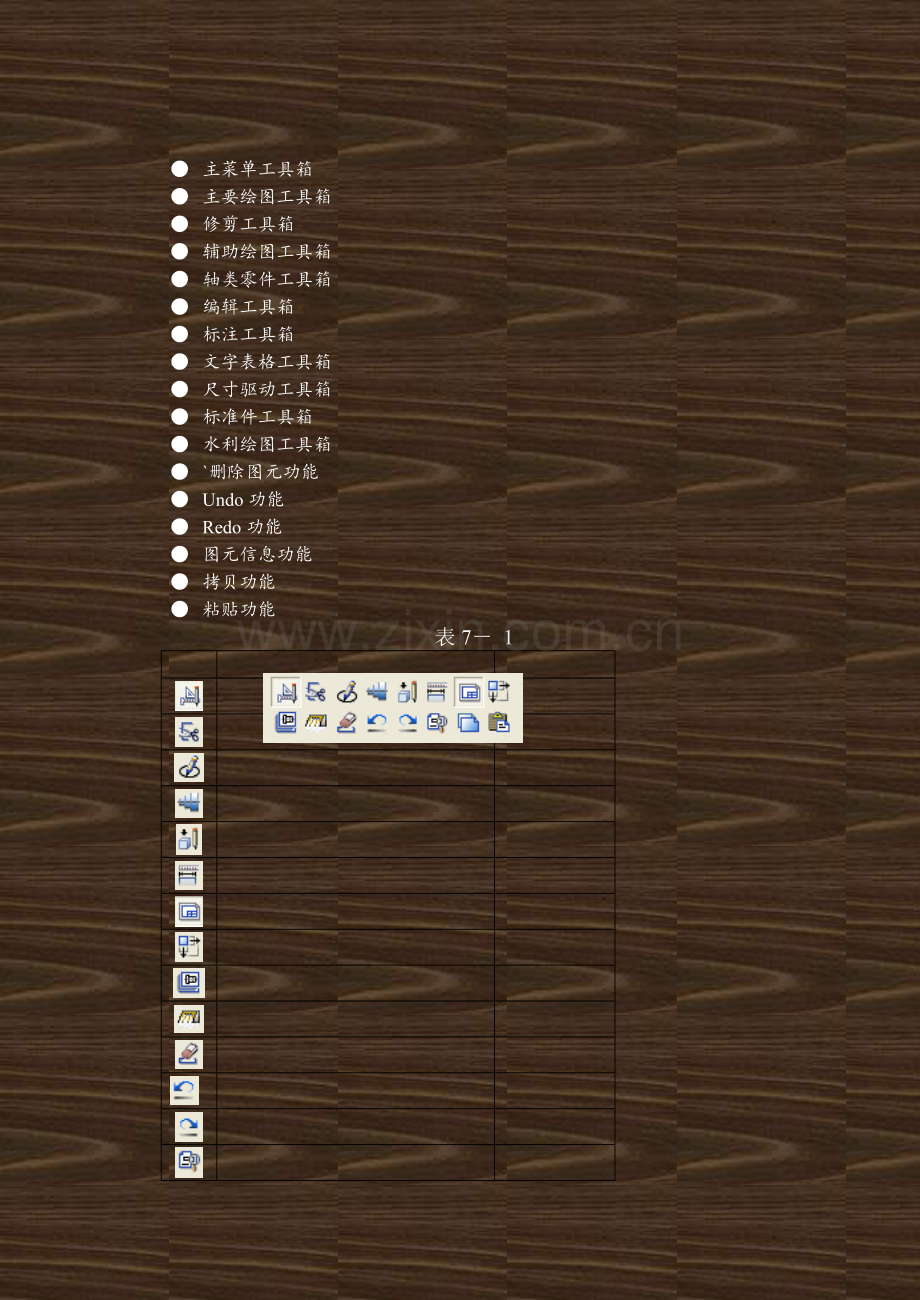Click the standard parts frame icon
Screen dimensions: 920x1300
click(287, 722)
